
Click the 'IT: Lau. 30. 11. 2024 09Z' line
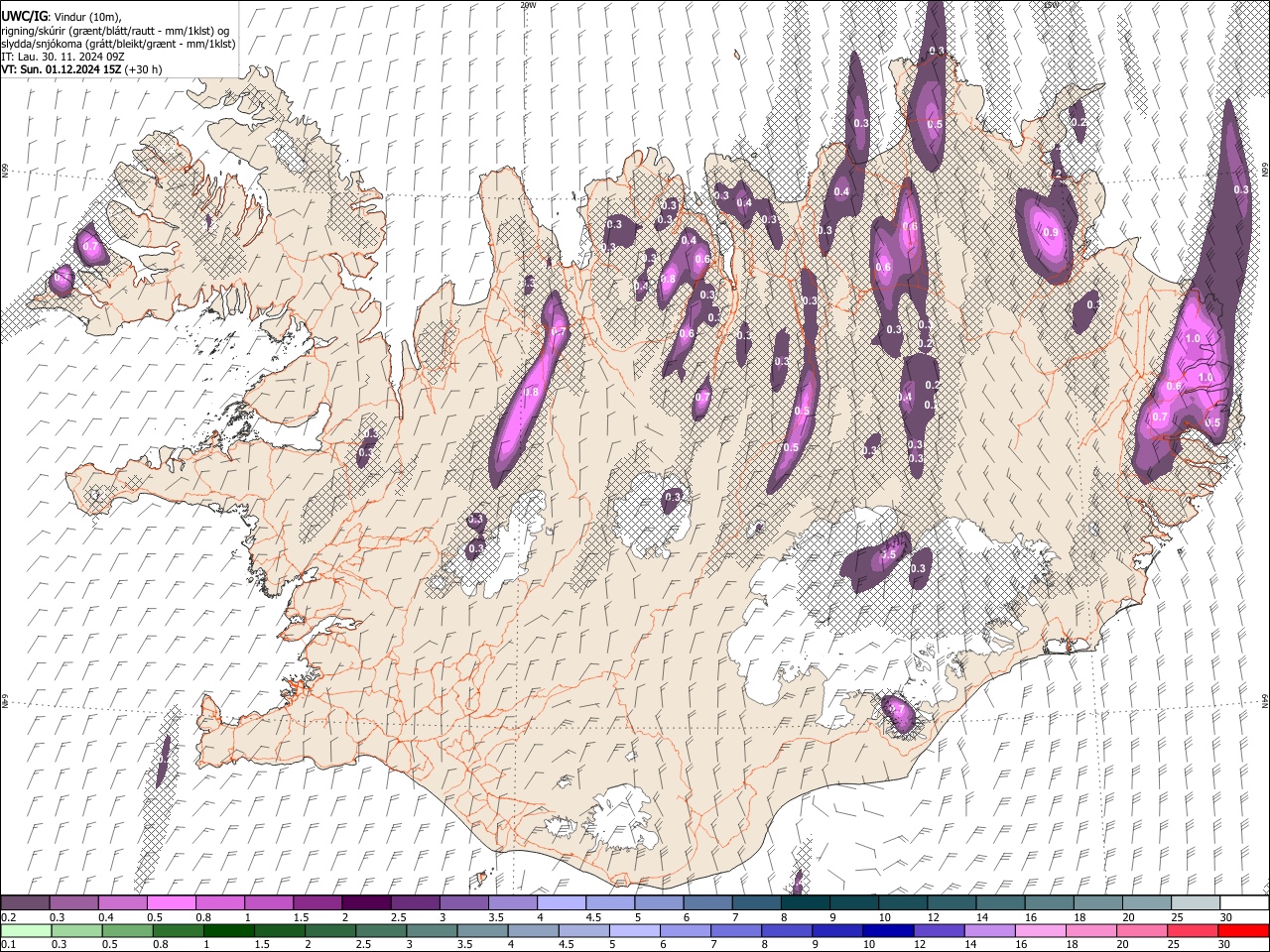(63, 57)
